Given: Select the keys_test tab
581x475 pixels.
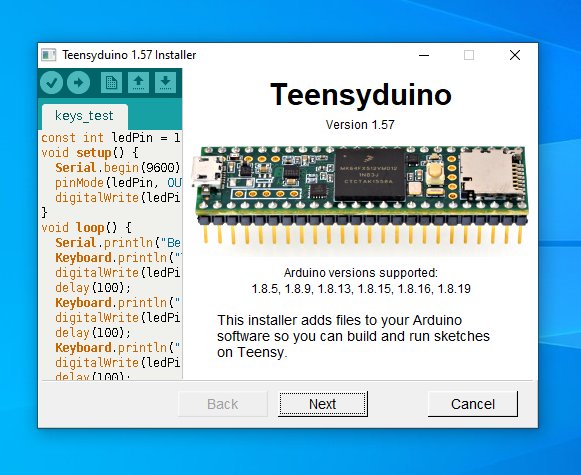Looking at the screenshot, I should click(x=85, y=116).
